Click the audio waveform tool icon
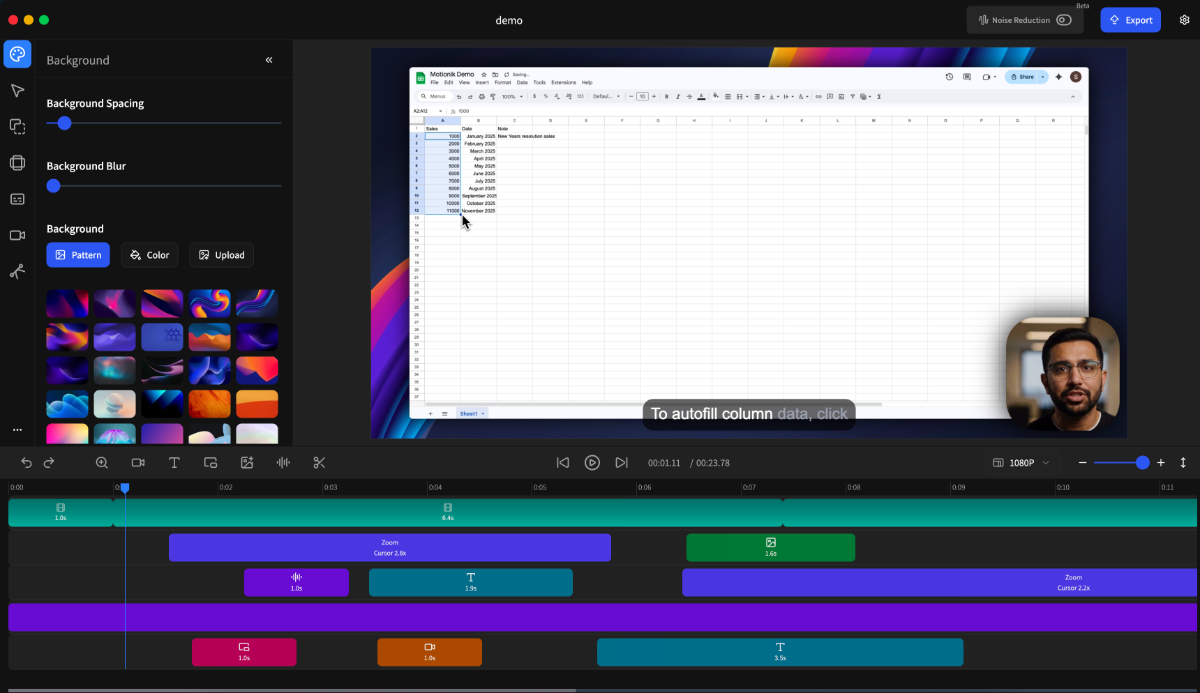1200x693 pixels. [283, 462]
